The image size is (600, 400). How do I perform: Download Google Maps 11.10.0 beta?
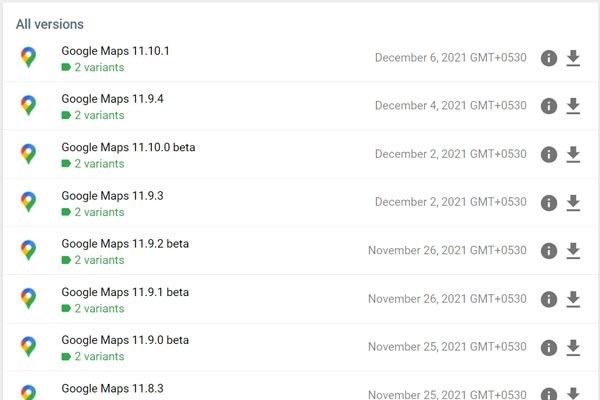coord(573,155)
